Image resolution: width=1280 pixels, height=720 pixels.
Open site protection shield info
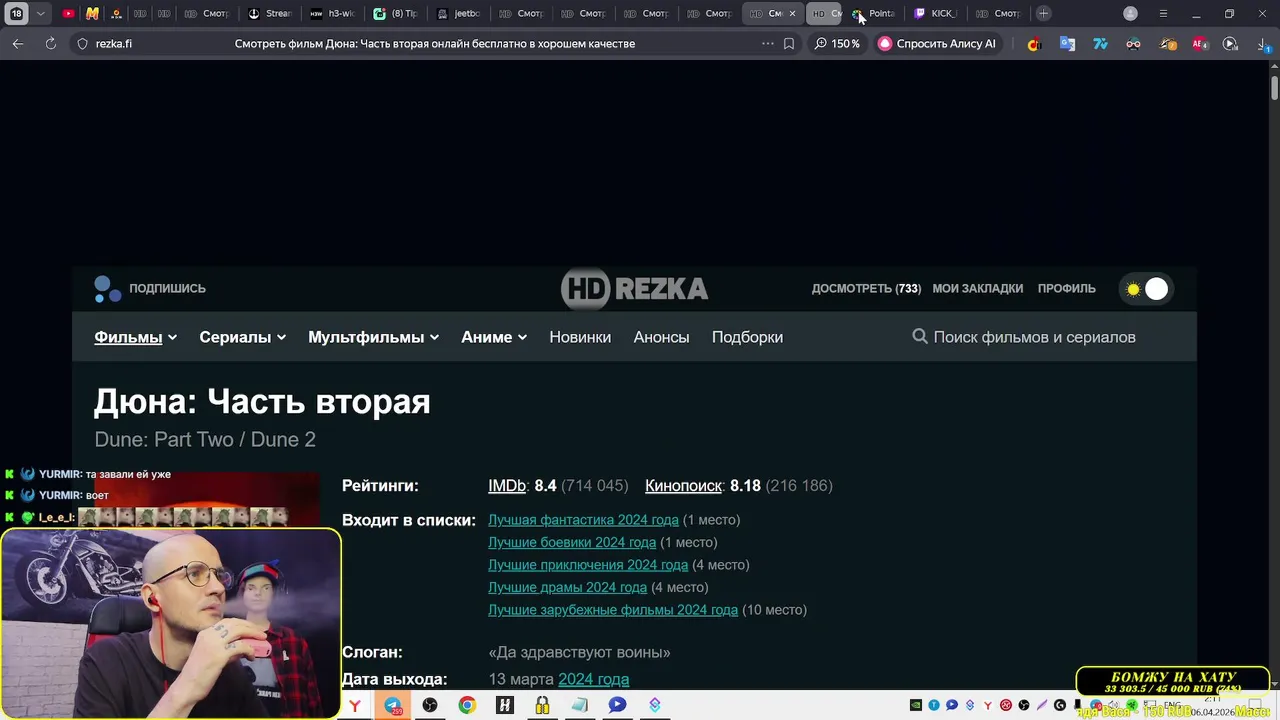(83, 44)
